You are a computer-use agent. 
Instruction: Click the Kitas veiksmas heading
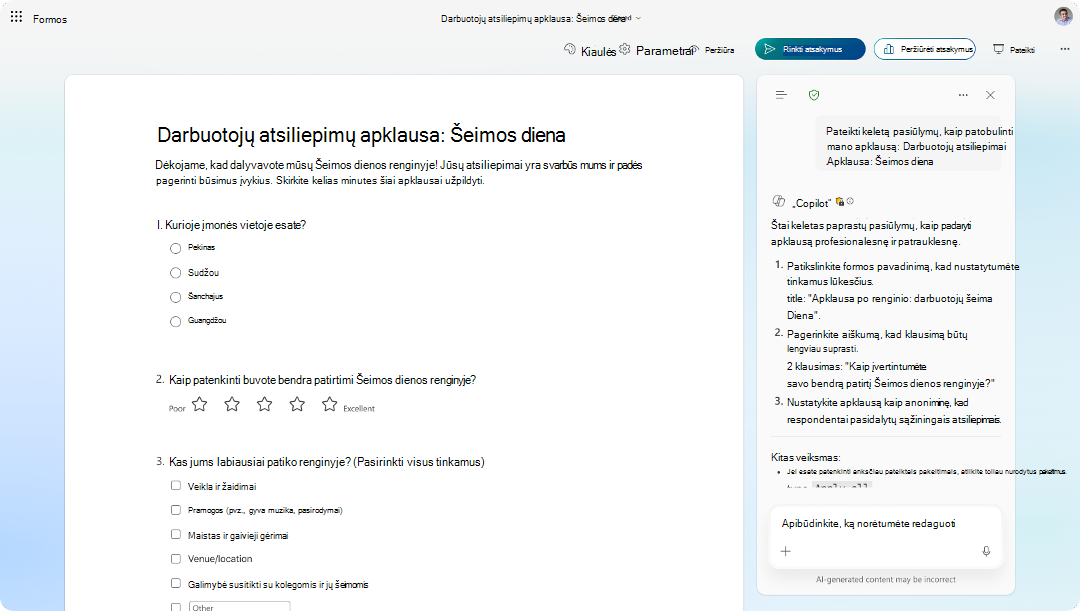click(805, 457)
